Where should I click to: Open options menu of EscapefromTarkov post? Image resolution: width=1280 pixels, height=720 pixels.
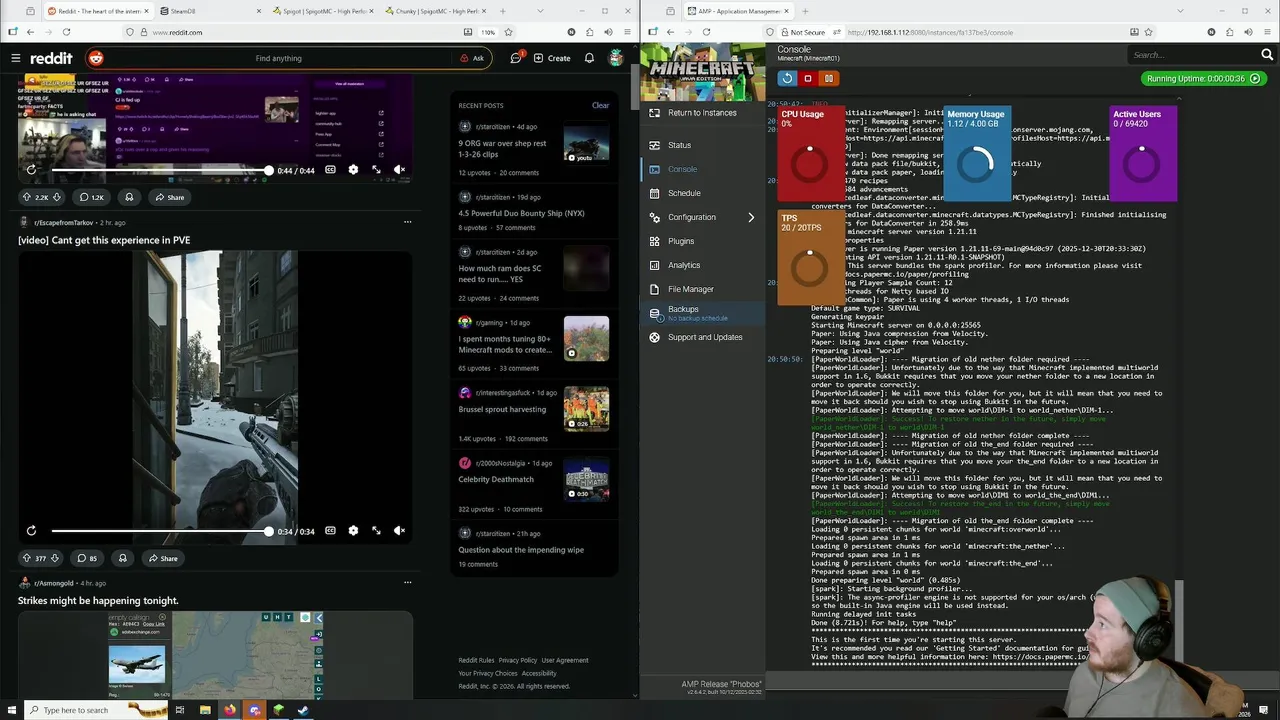[x=407, y=222]
